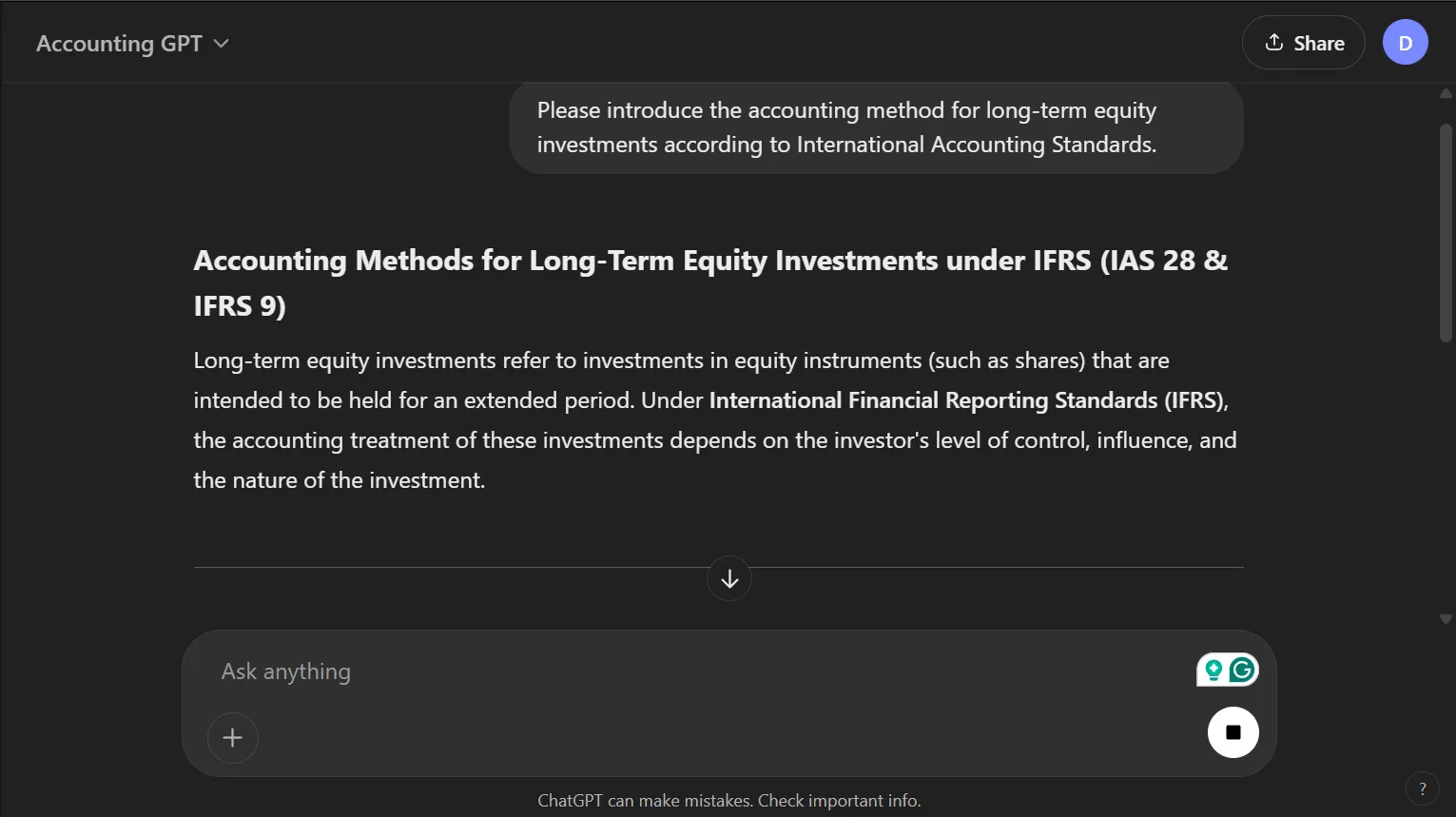This screenshot has width=1456, height=817.
Task: Stop generating with the square stop button
Action: click(1233, 732)
